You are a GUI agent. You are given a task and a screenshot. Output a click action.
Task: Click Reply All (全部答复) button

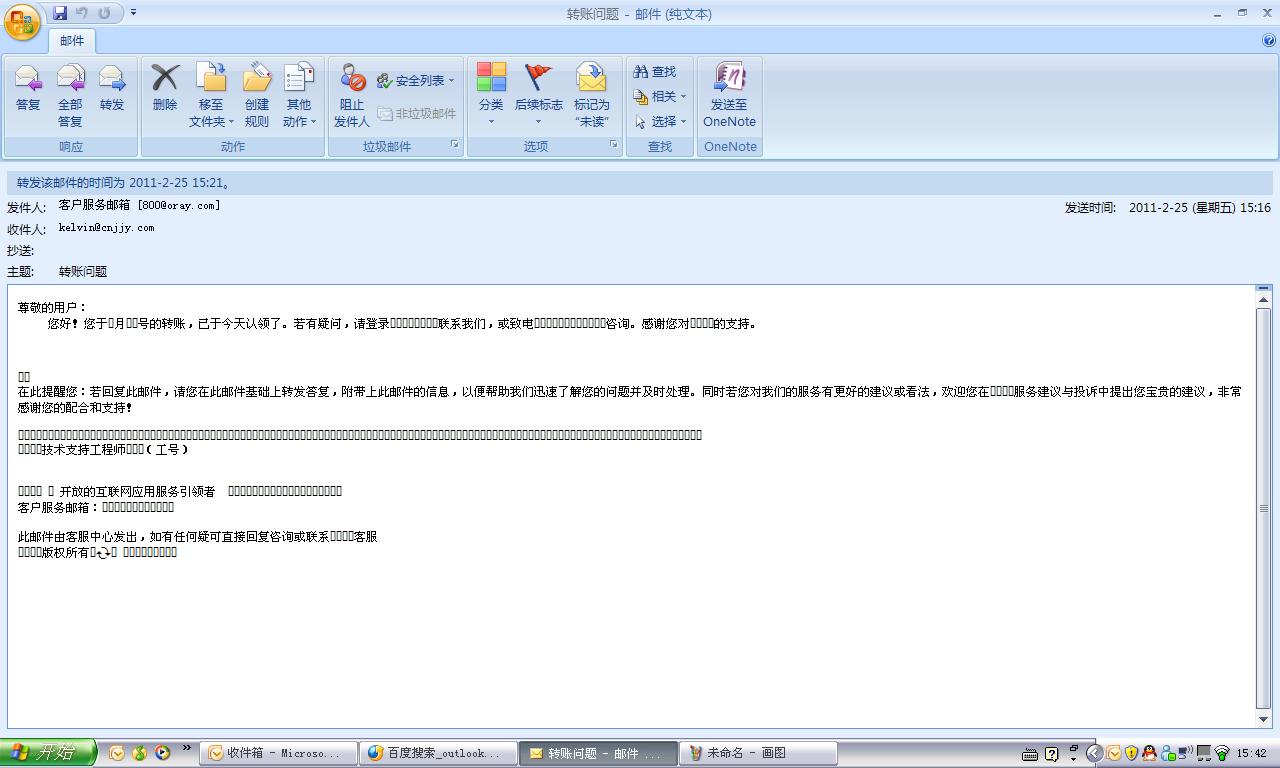point(70,96)
